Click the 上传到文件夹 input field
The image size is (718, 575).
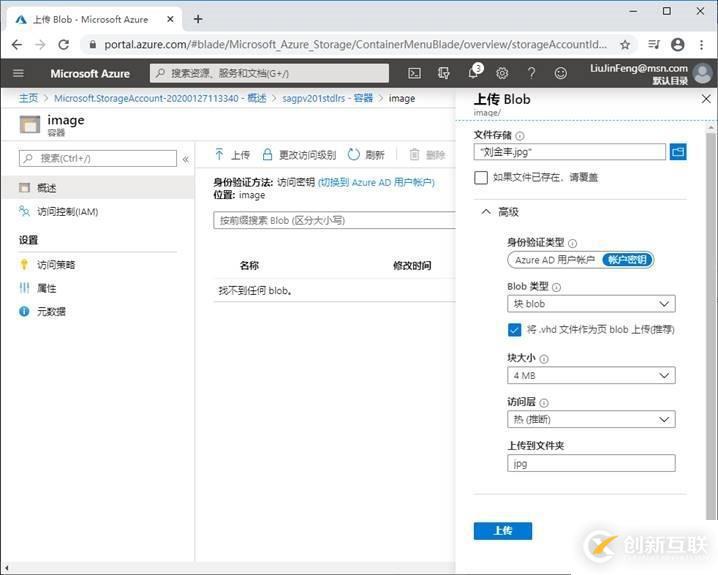590,463
